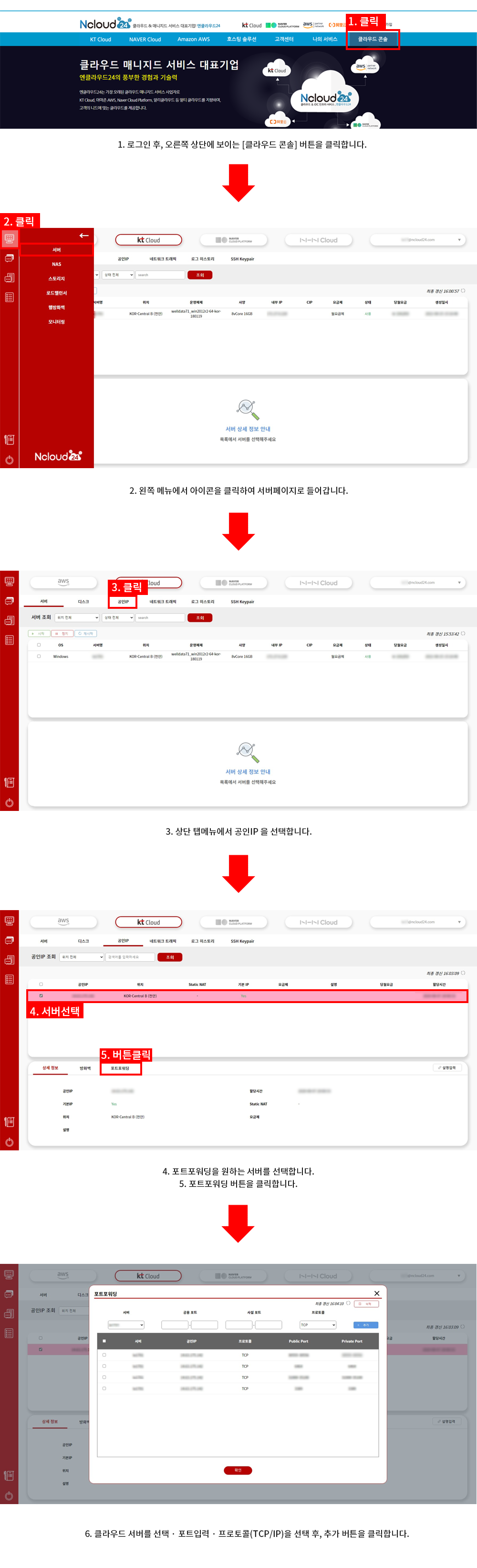477x1568 pixels.
Task: Select 서버 in the expanded red side menu
Action: pyautogui.click(x=56, y=249)
